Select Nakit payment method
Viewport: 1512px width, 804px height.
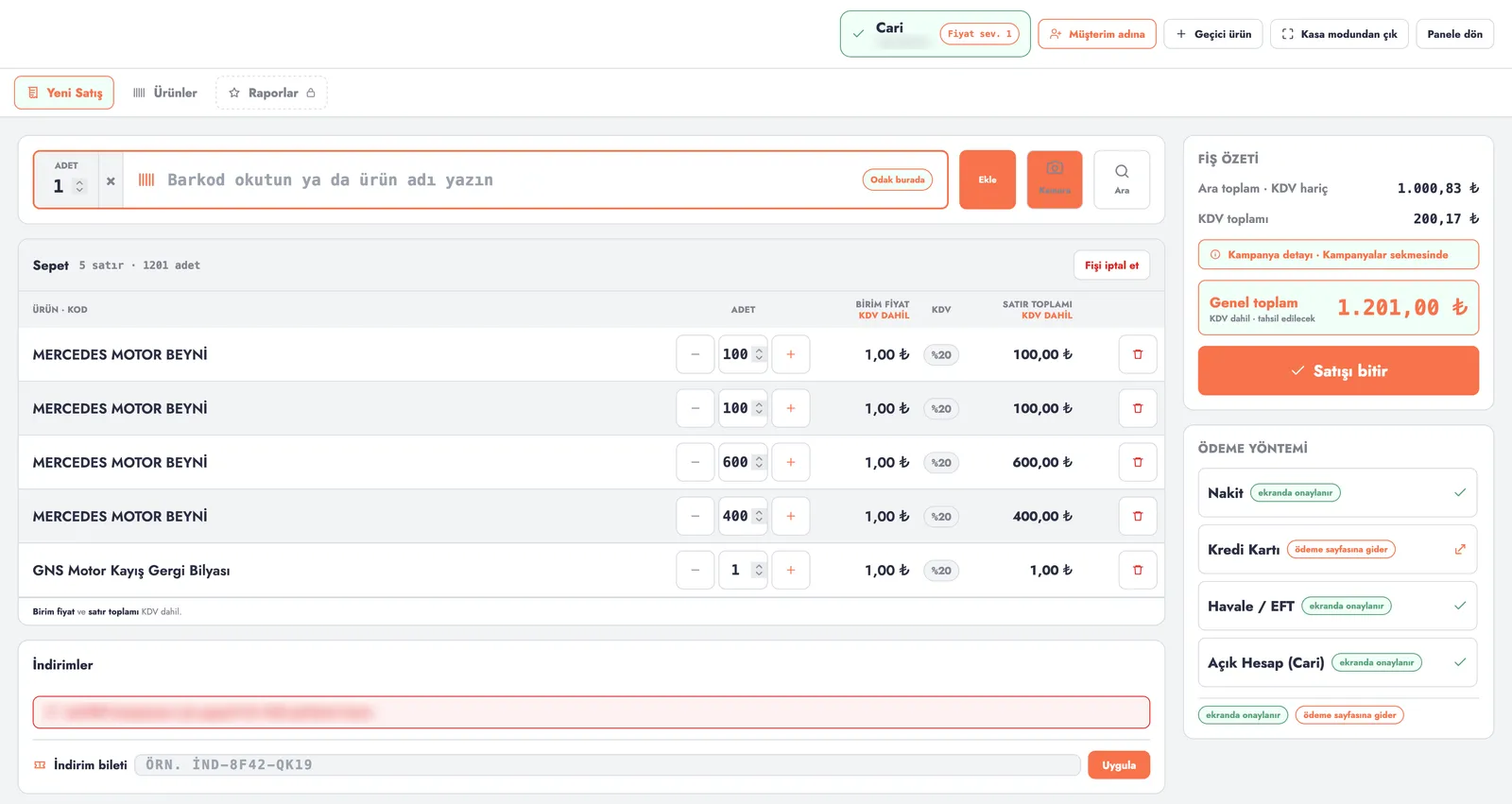(x=1337, y=492)
